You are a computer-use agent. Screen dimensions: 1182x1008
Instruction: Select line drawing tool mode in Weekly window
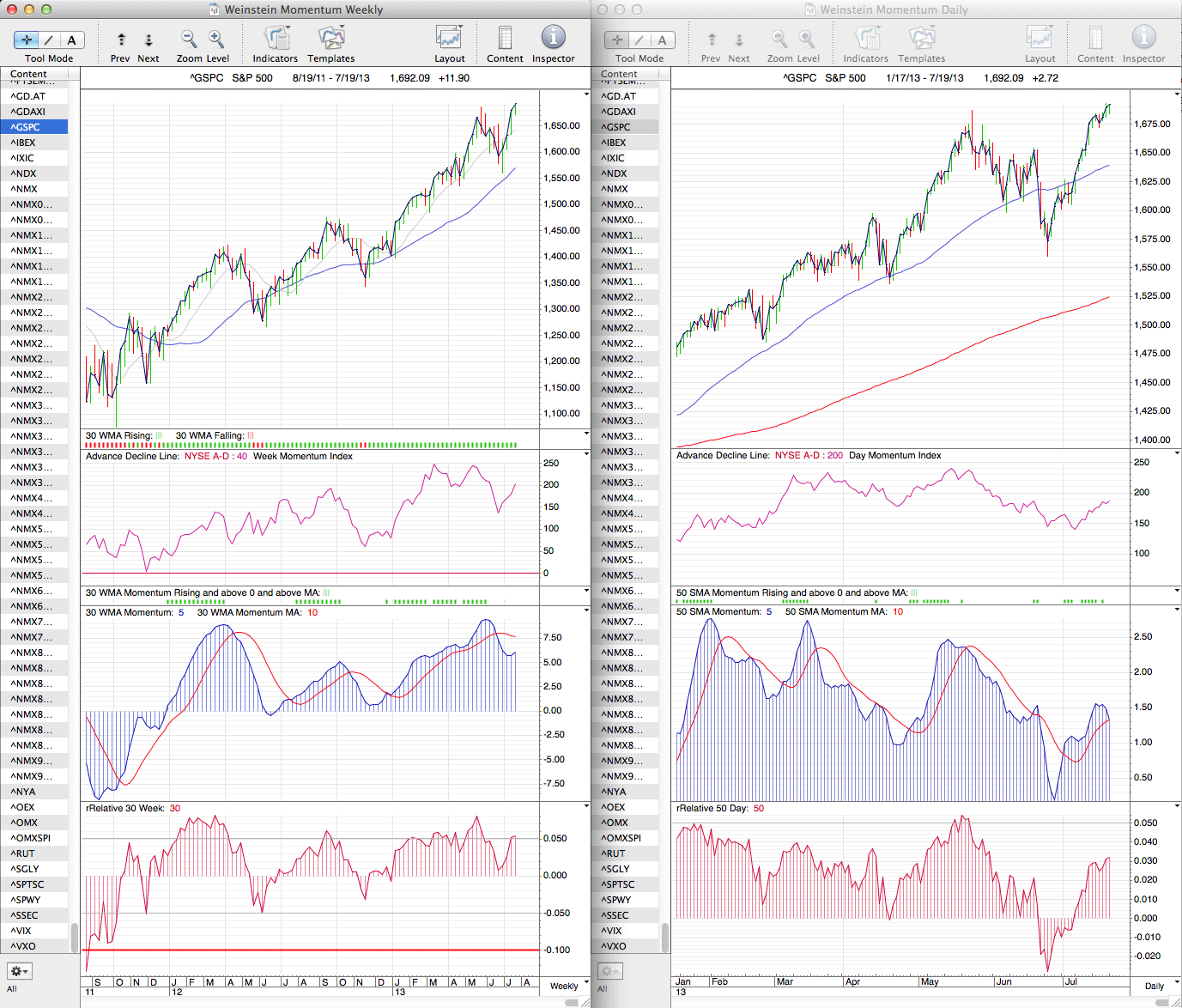[x=49, y=40]
